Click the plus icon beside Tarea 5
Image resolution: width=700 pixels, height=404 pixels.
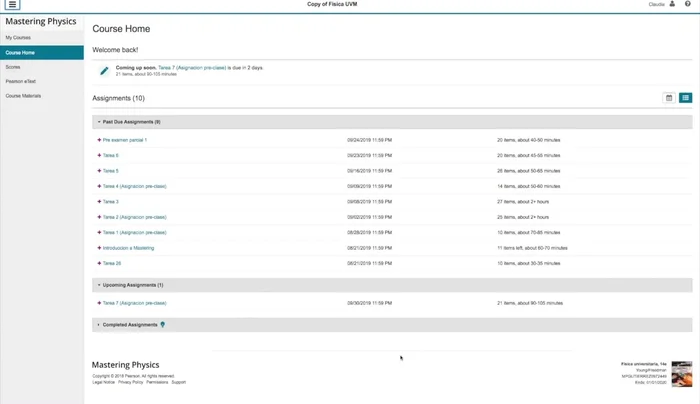tap(99, 171)
